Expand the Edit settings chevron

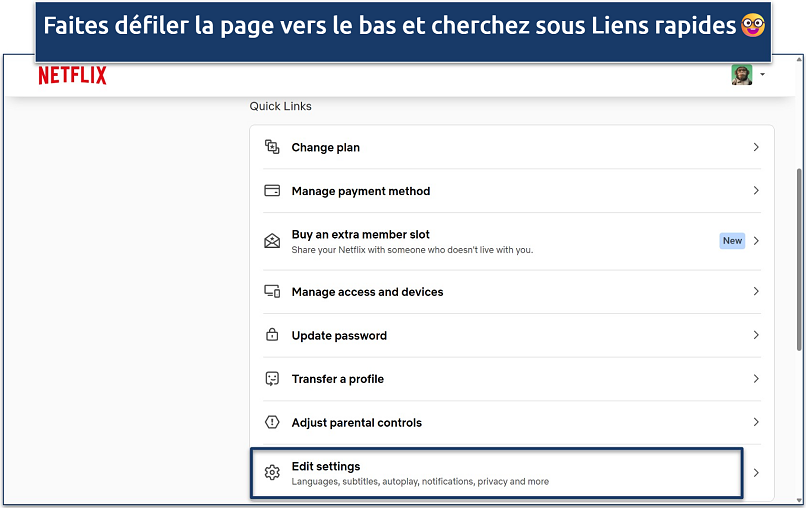(x=756, y=473)
